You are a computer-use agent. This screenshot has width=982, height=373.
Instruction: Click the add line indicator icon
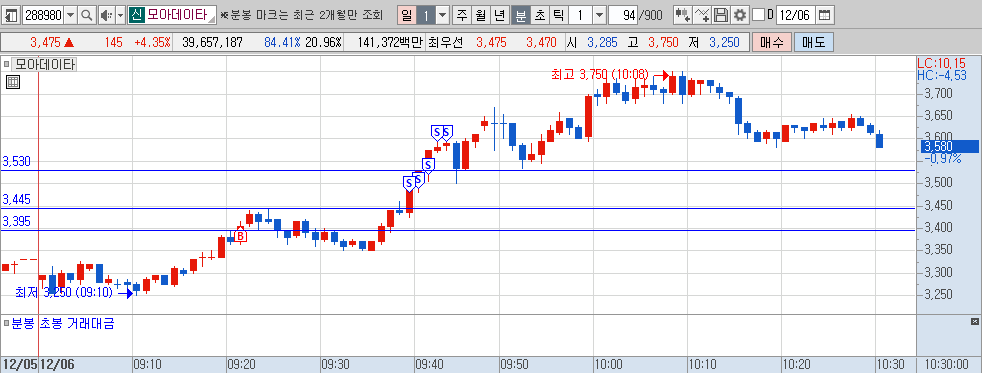point(702,14)
